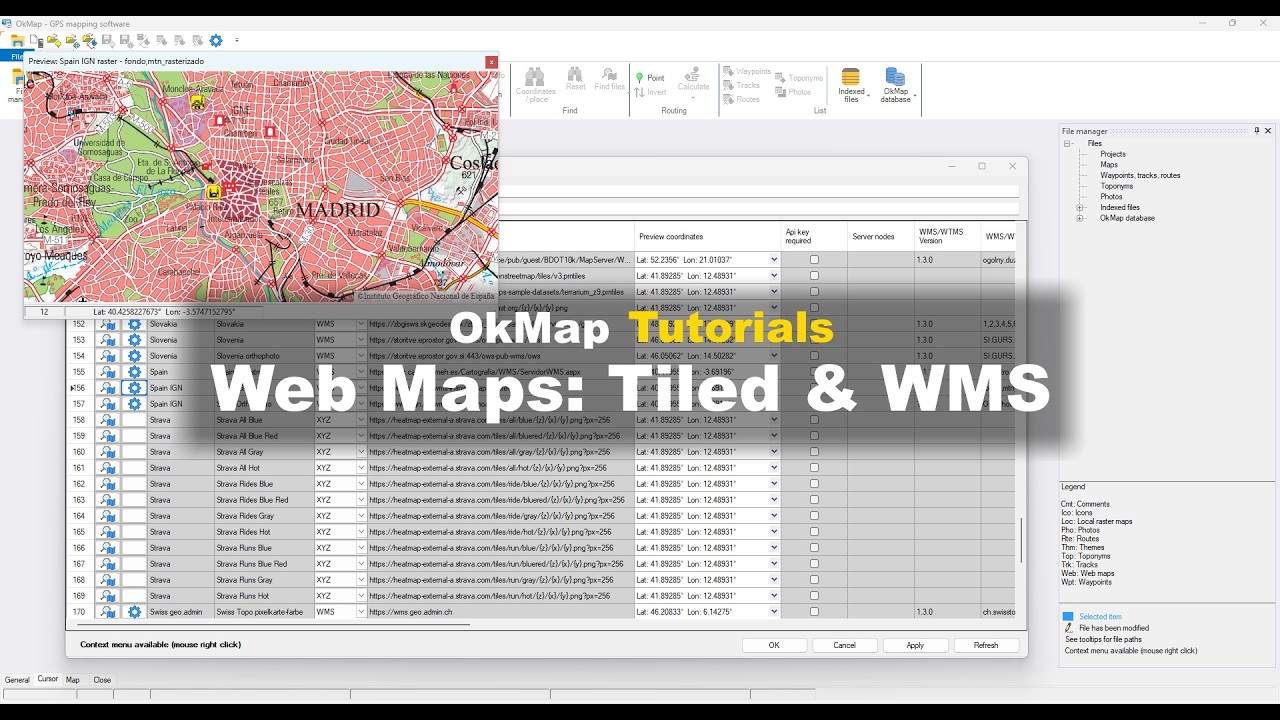
Task: Open the File ribbon tab
Action: click(14, 57)
